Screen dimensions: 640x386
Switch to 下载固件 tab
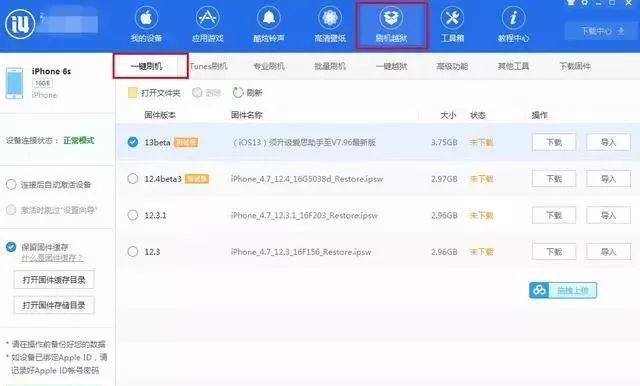coord(575,66)
